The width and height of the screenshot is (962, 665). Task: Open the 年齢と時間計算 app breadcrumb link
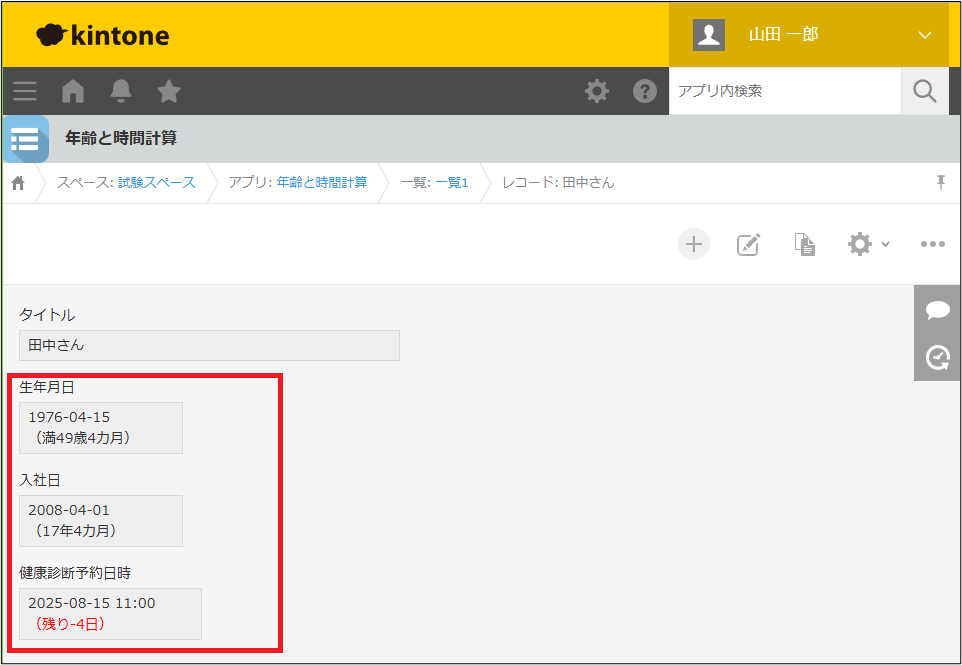pyautogui.click(x=321, y=183)
